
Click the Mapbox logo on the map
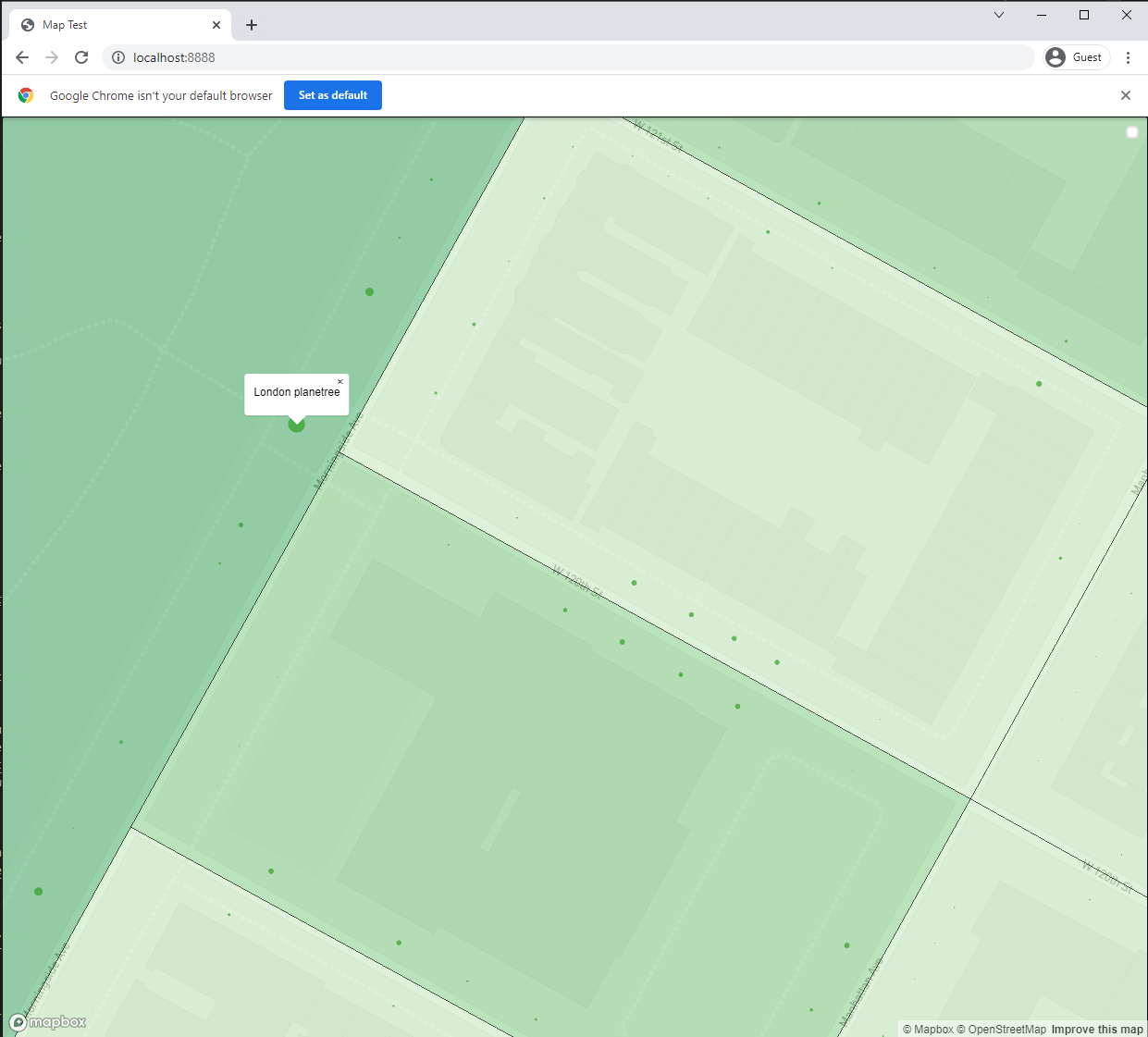click(48, 1022)
